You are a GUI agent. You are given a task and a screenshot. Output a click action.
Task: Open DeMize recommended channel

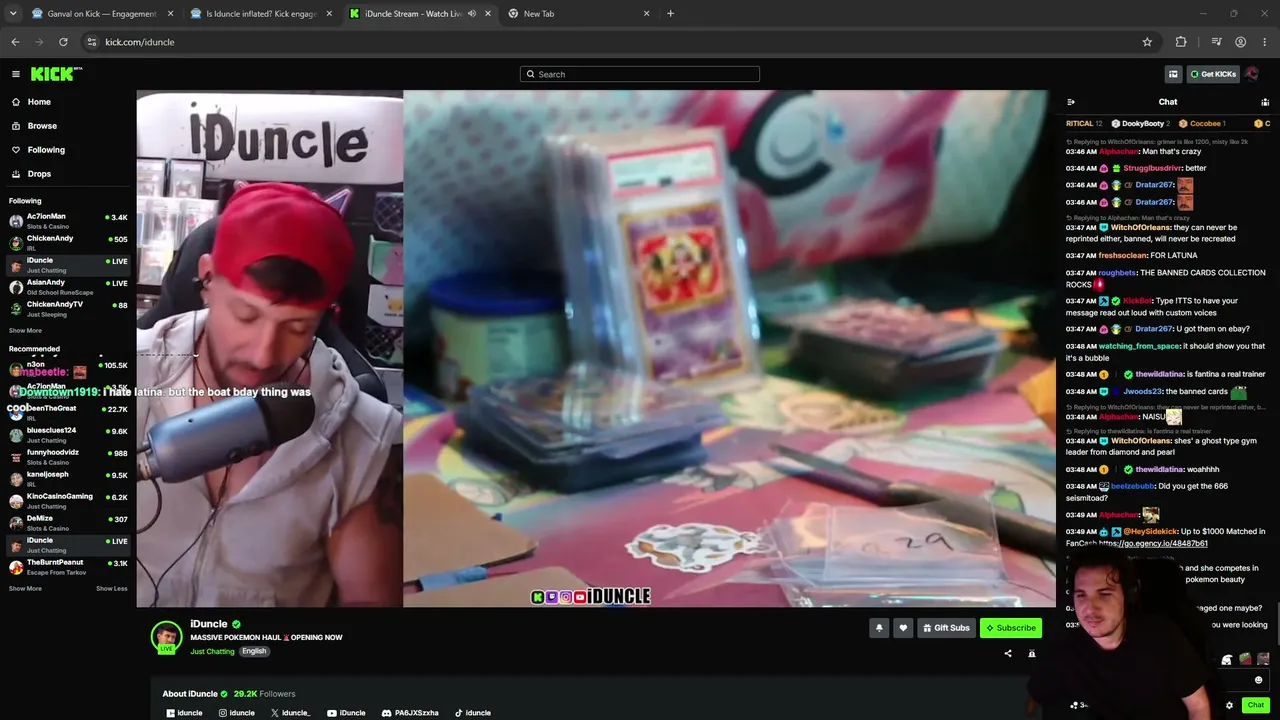click(x=68, y=523)
